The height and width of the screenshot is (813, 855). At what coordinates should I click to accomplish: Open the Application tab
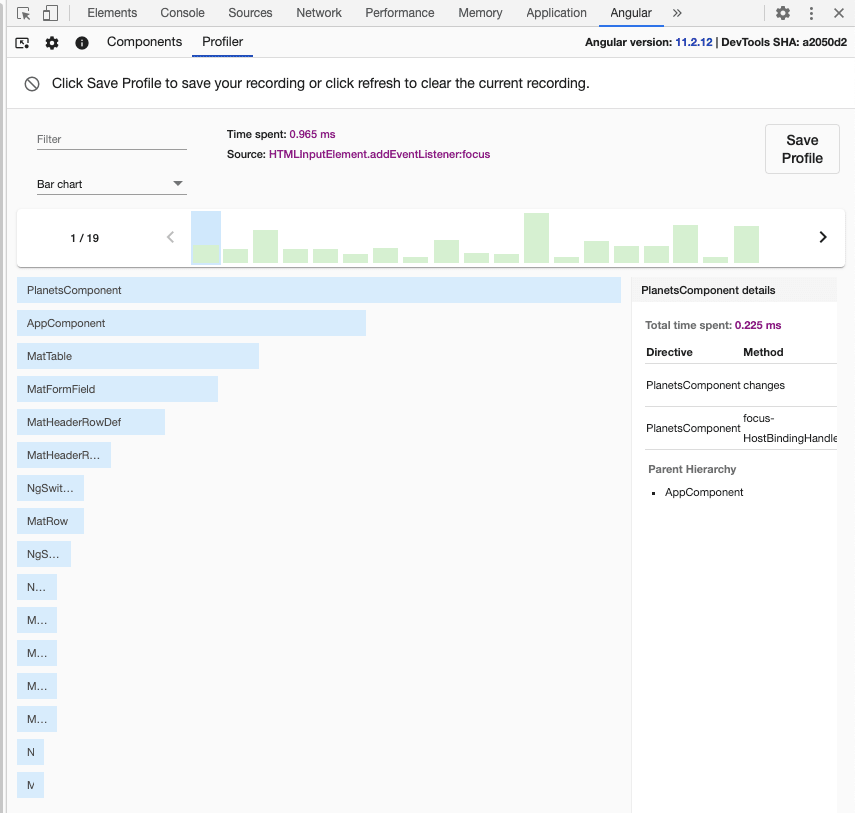[x=556, y=13]
